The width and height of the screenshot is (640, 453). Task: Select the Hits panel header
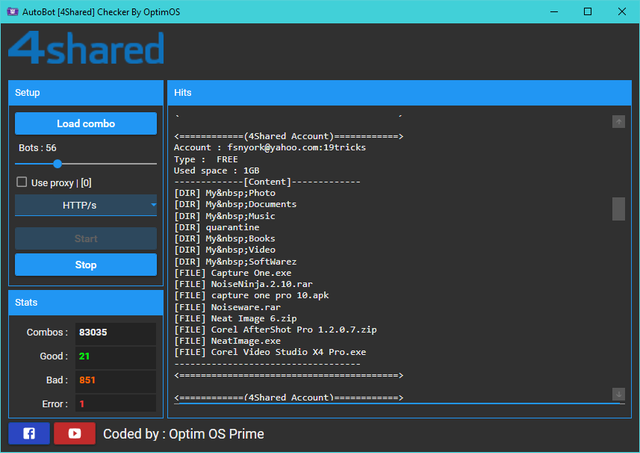coord(399,93)
